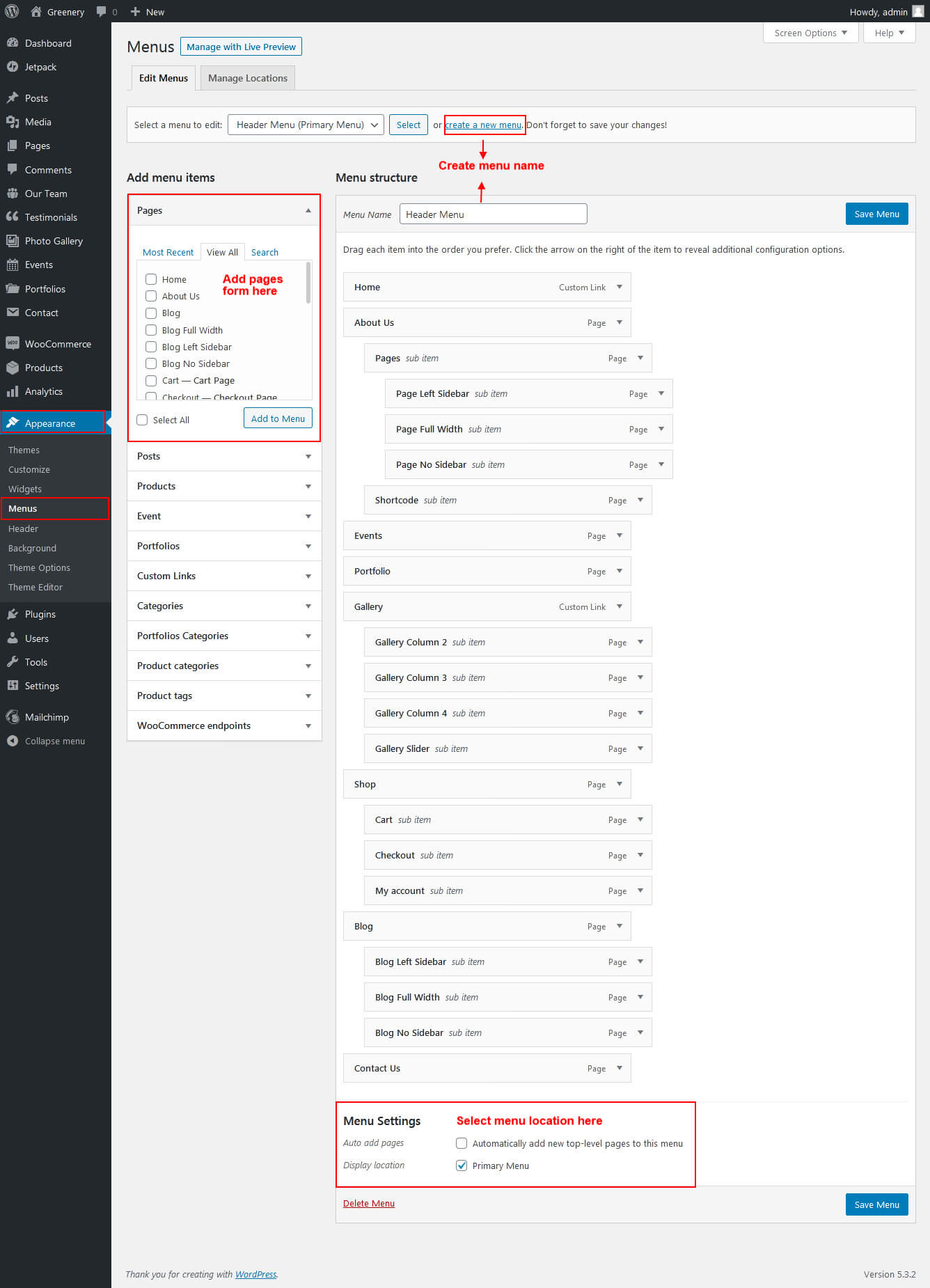Image resolution: width=930 pixels, height=1288 pixels.
Task: Open the Plugins icon in sidebar
Action: click(12, 614)
